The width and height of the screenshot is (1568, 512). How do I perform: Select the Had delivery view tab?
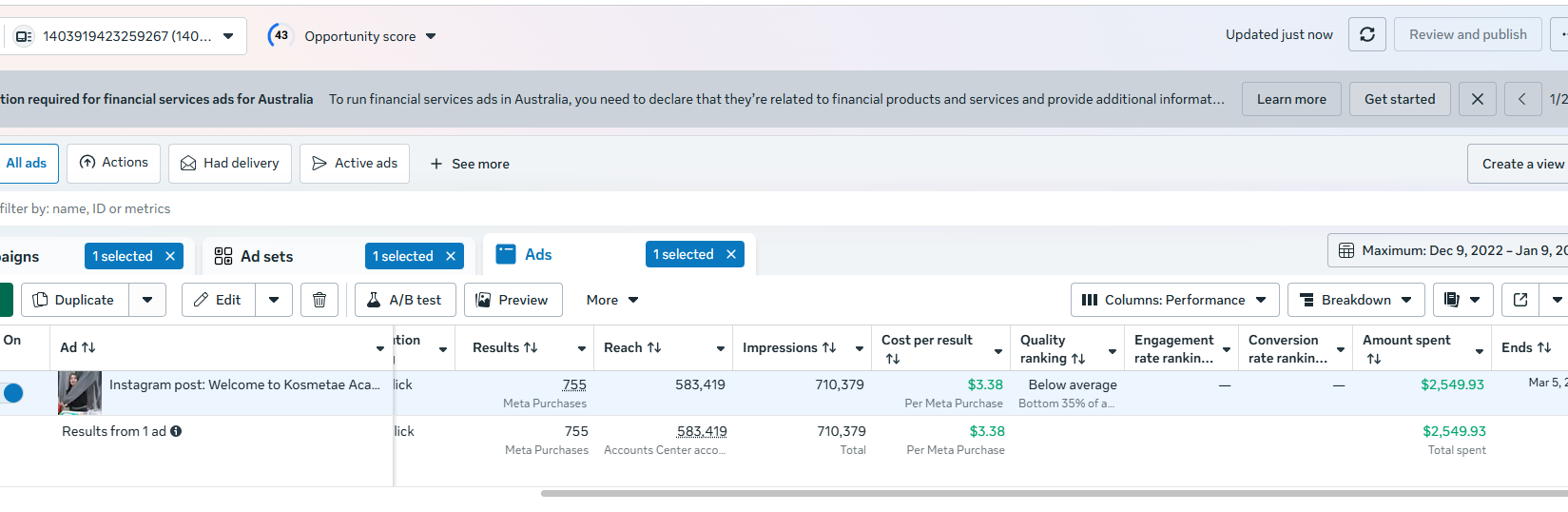click(x=230, y=164)
